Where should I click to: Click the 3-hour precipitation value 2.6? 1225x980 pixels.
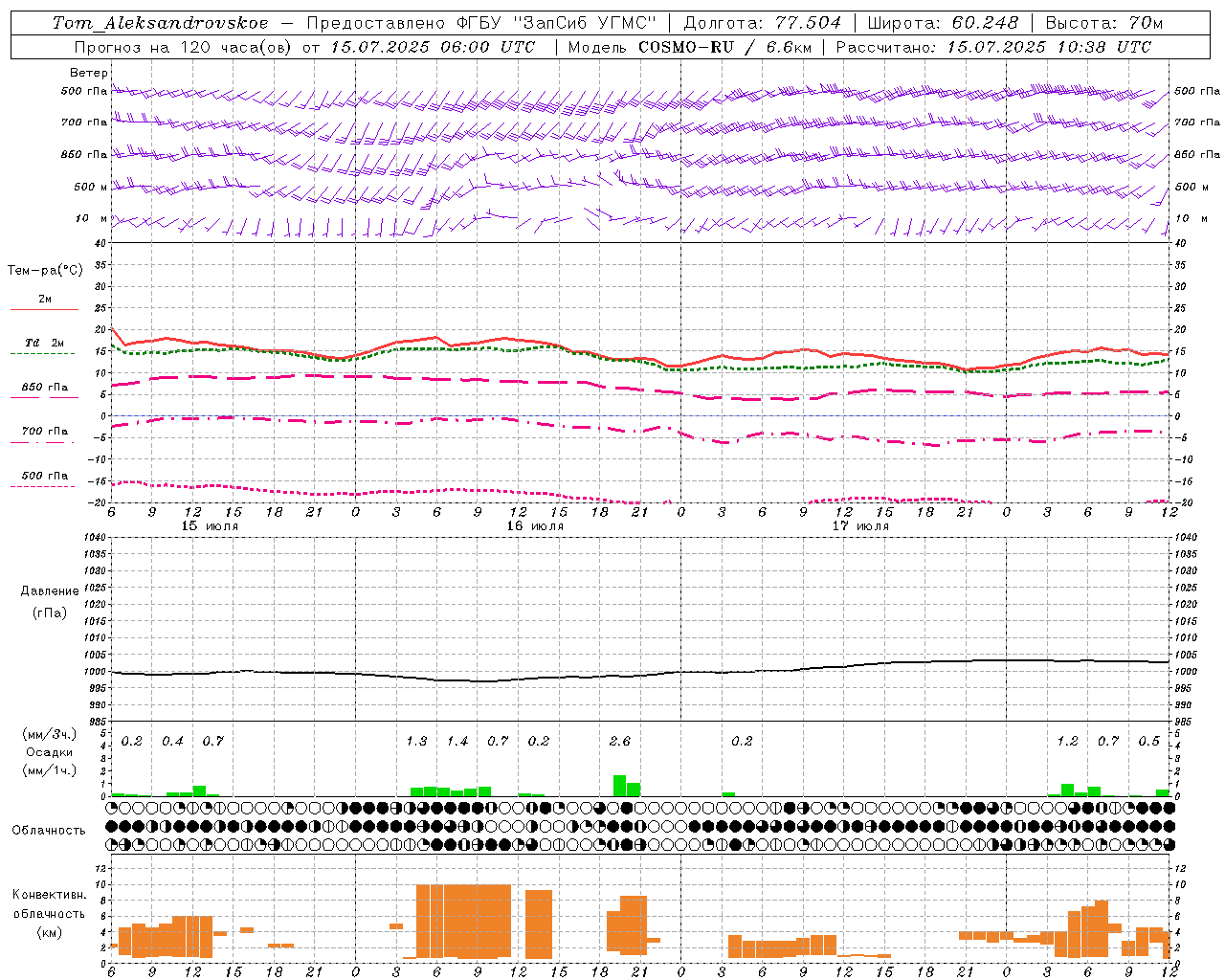click(620, 742)
